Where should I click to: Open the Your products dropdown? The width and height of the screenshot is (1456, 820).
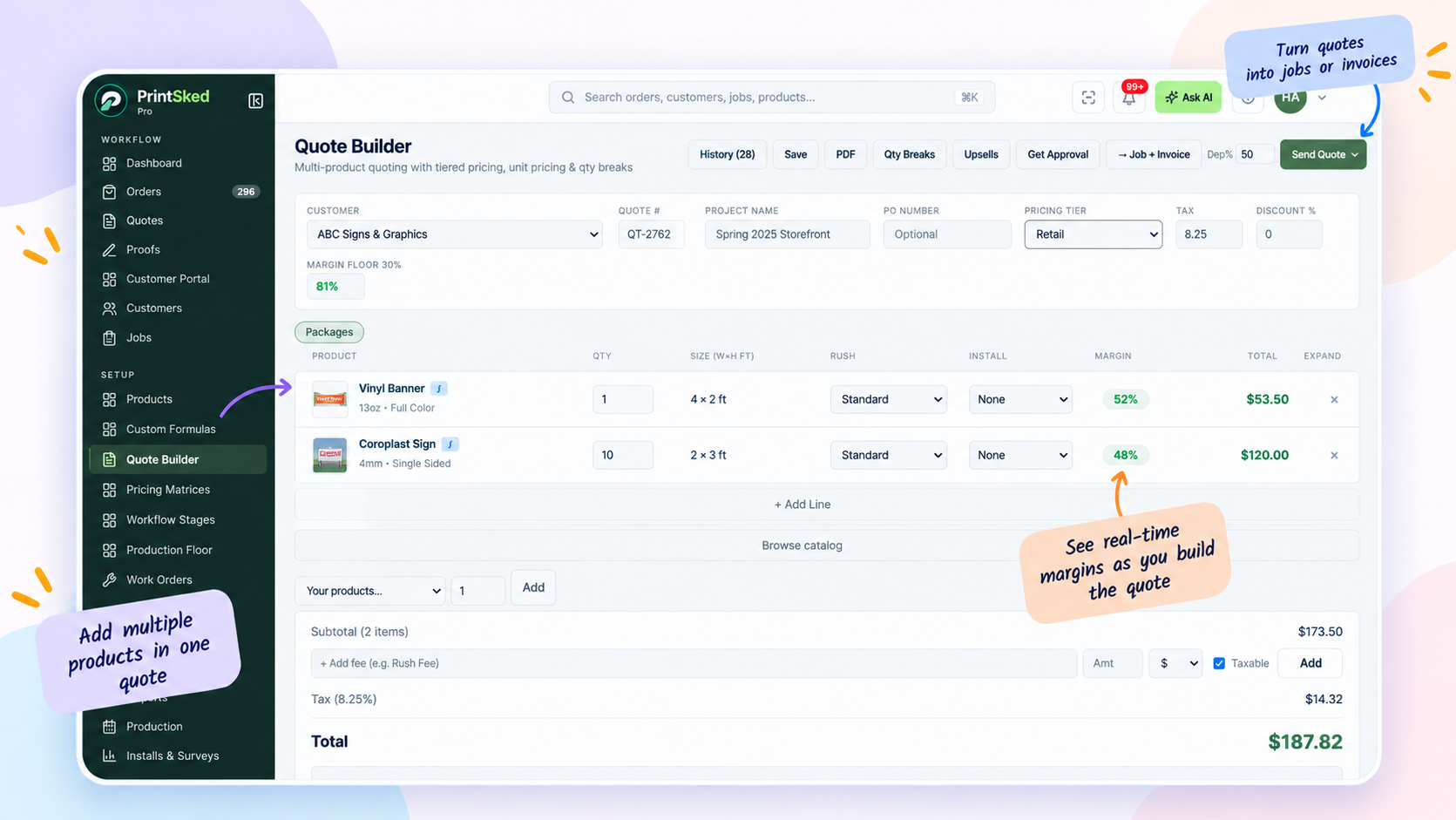tap(369, 591)
